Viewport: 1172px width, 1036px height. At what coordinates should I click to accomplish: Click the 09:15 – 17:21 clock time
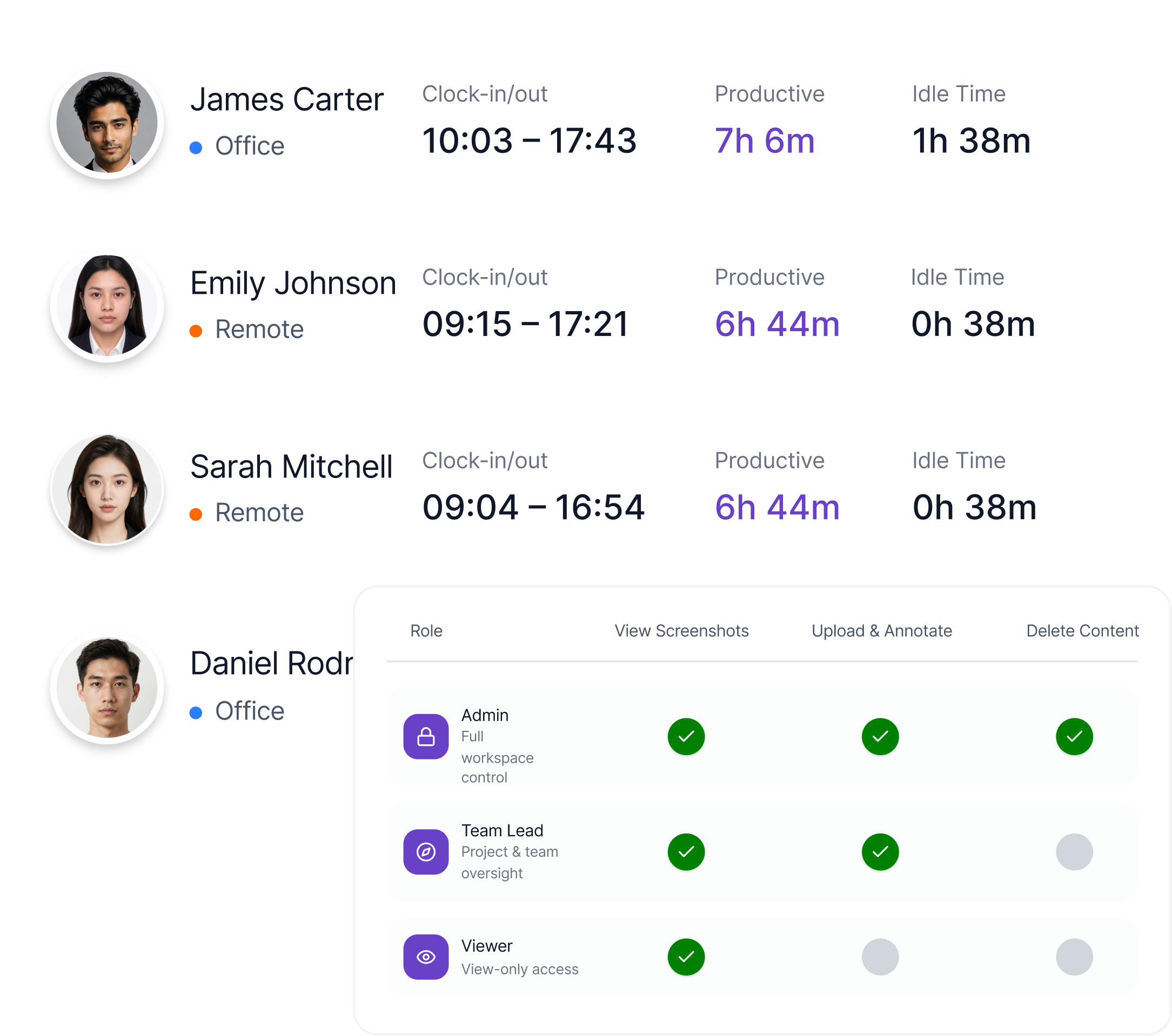pos(525,324)
